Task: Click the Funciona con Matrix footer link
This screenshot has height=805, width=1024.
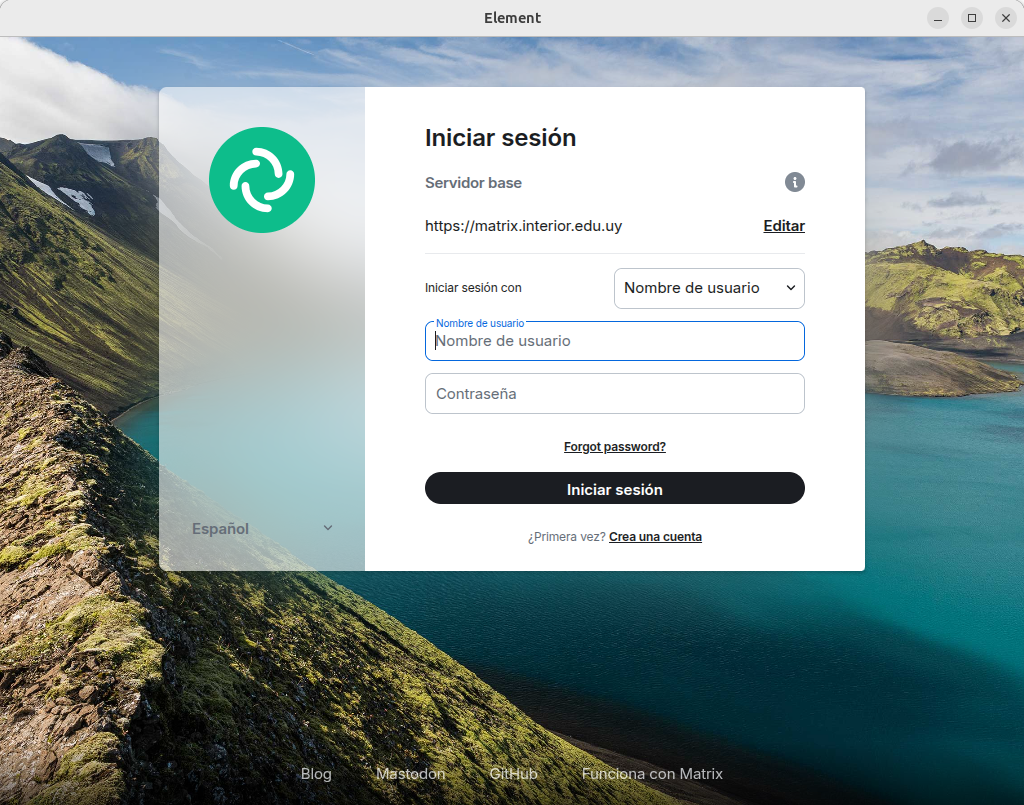Action: [x=652, y=774]
